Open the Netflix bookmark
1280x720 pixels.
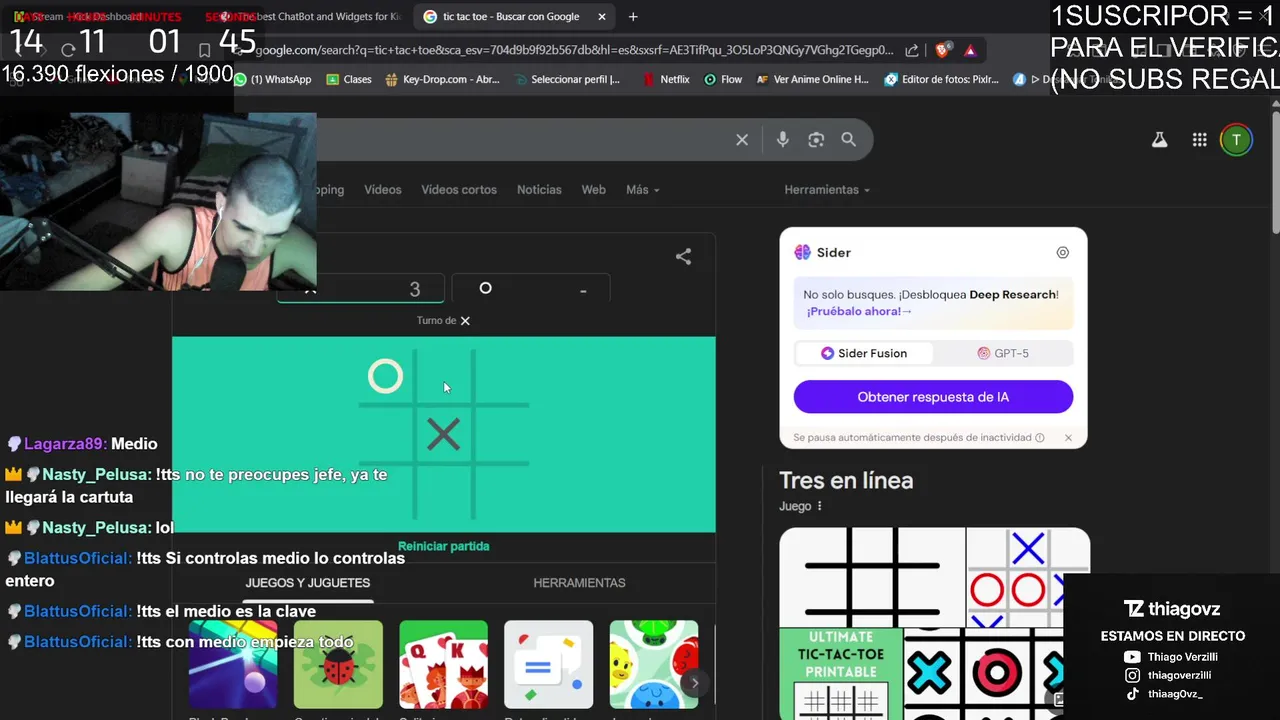click(666, 79)
